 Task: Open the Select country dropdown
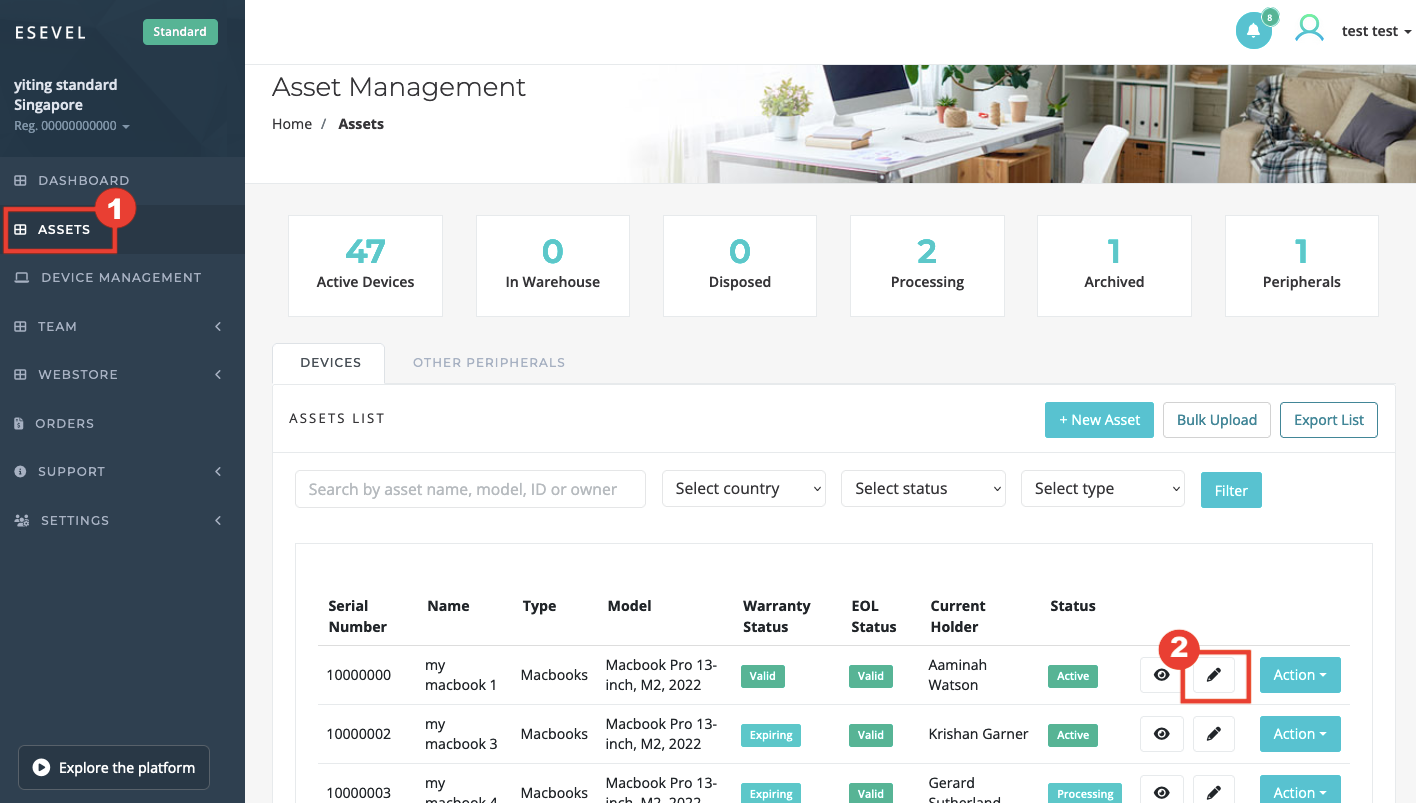[x=744, y=488]
